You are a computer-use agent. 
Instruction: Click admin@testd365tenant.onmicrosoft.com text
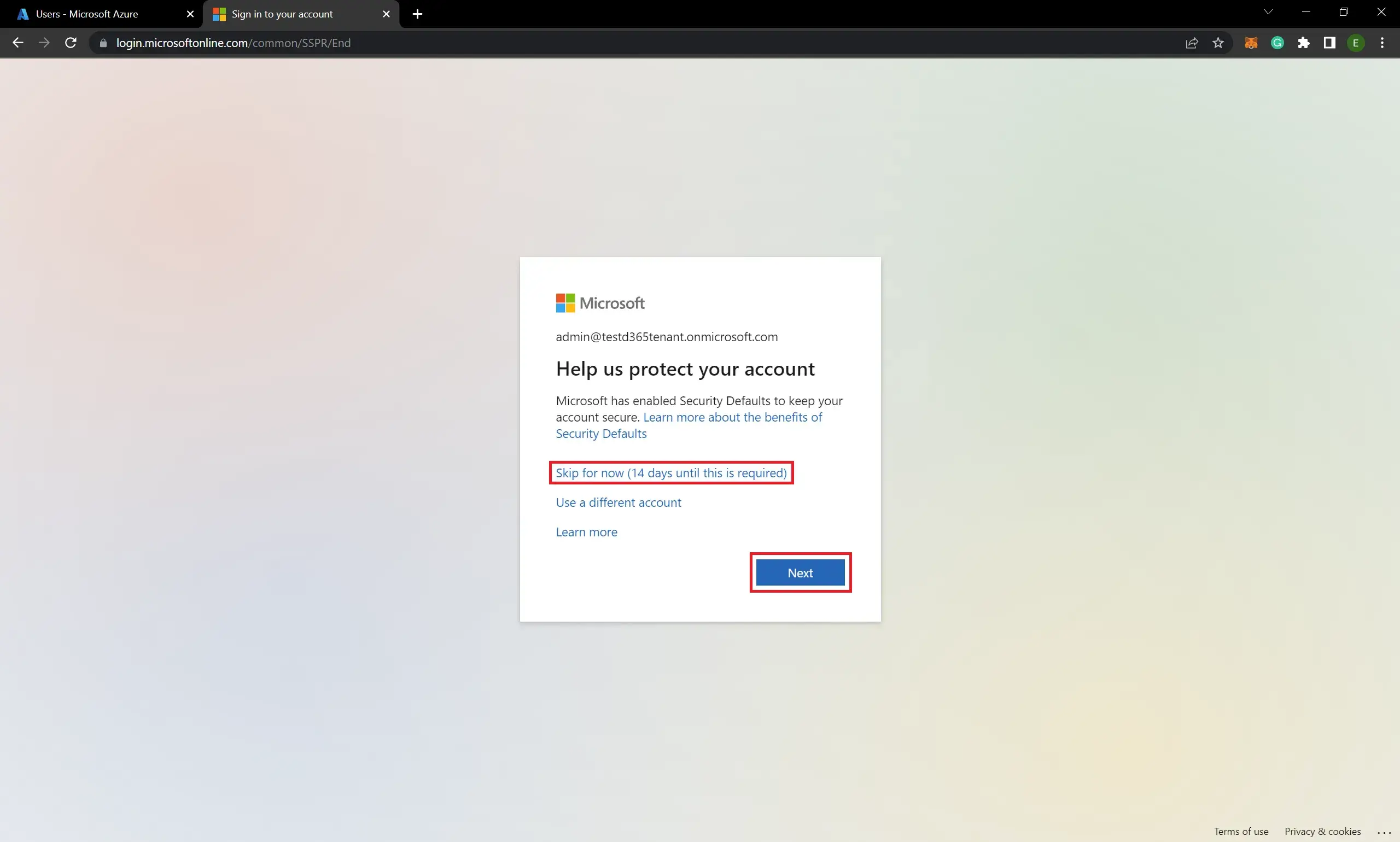click(667, 337)
